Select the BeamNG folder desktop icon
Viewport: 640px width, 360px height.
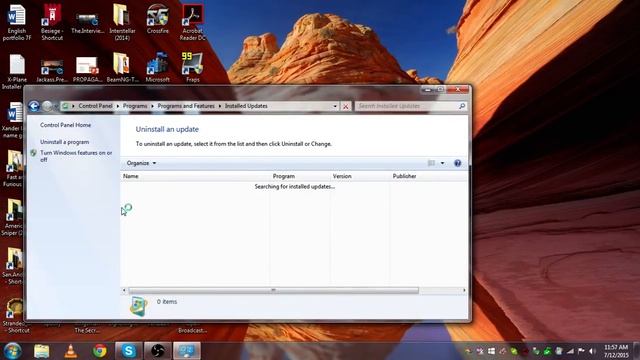click(x=122, y=68)
